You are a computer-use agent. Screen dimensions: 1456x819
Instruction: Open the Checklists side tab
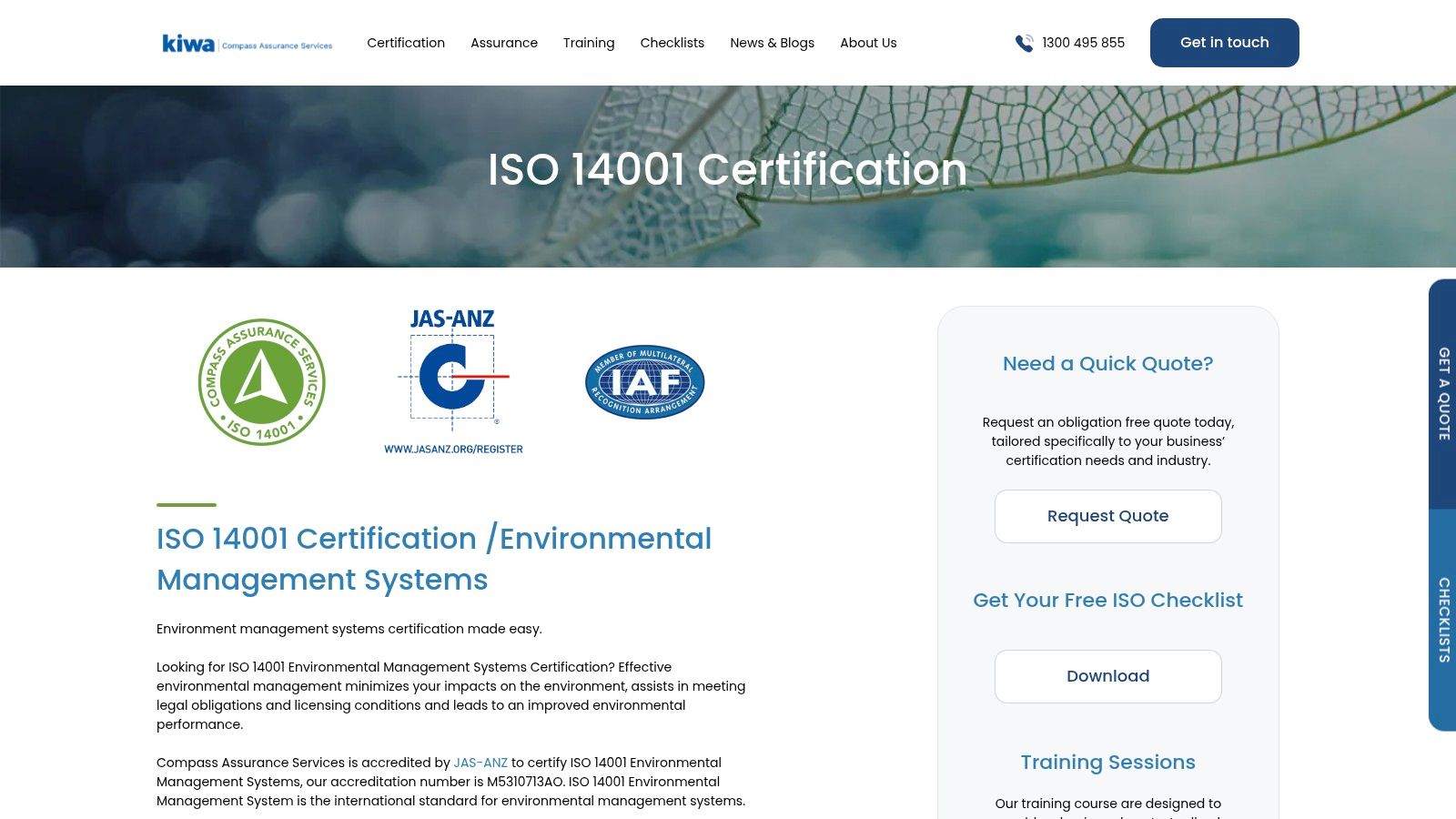click(x=1442, y=620)
